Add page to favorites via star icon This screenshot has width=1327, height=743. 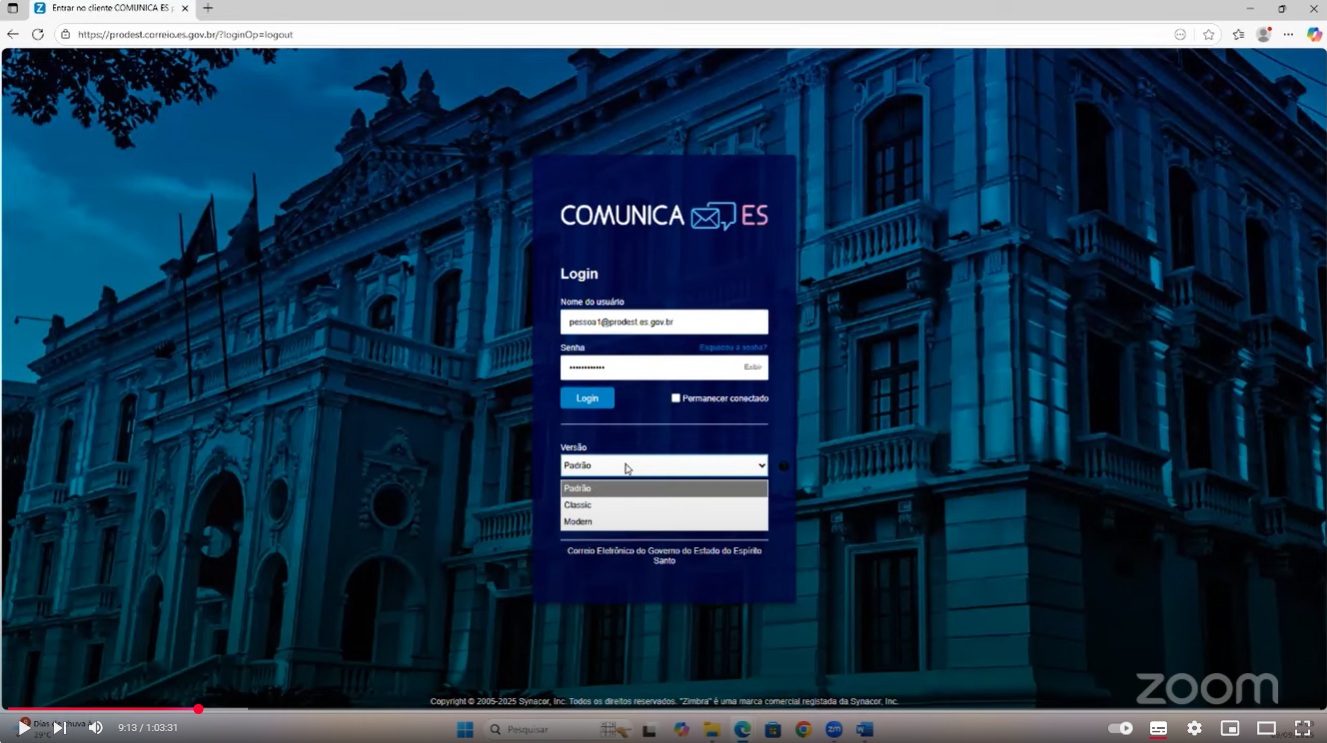[x=1209, y=34]
